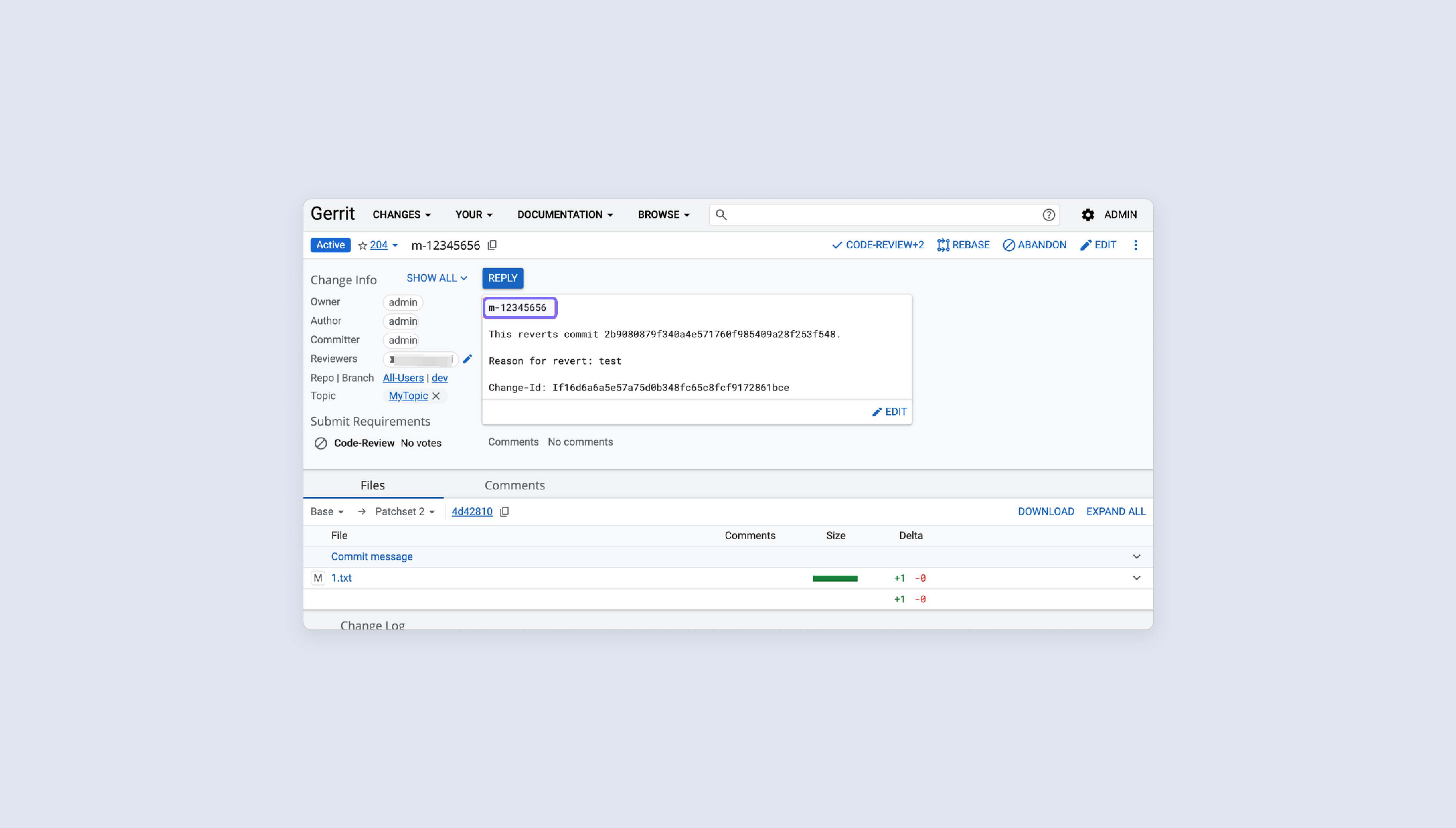Image resolution: width=1456 pixels, height=828 pixels.
Task: Open the ADMIN account menu
Action: 1120,215
